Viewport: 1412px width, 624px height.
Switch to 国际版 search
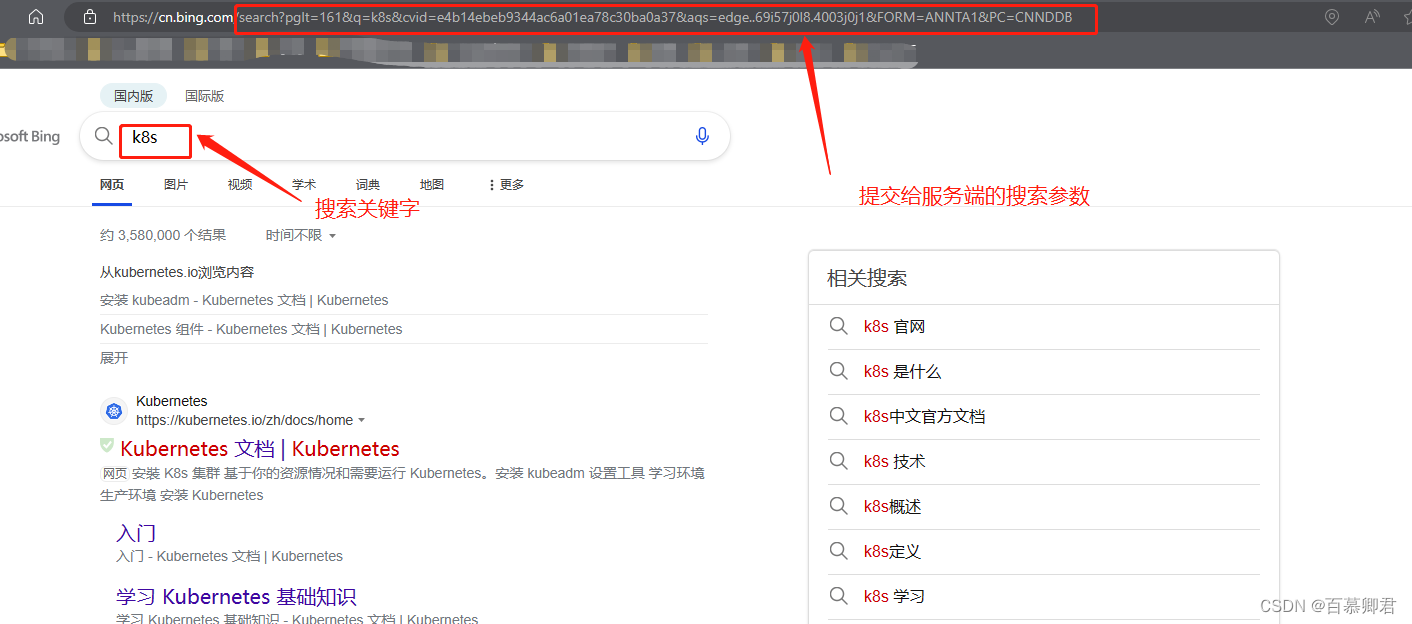pos(204,96)
